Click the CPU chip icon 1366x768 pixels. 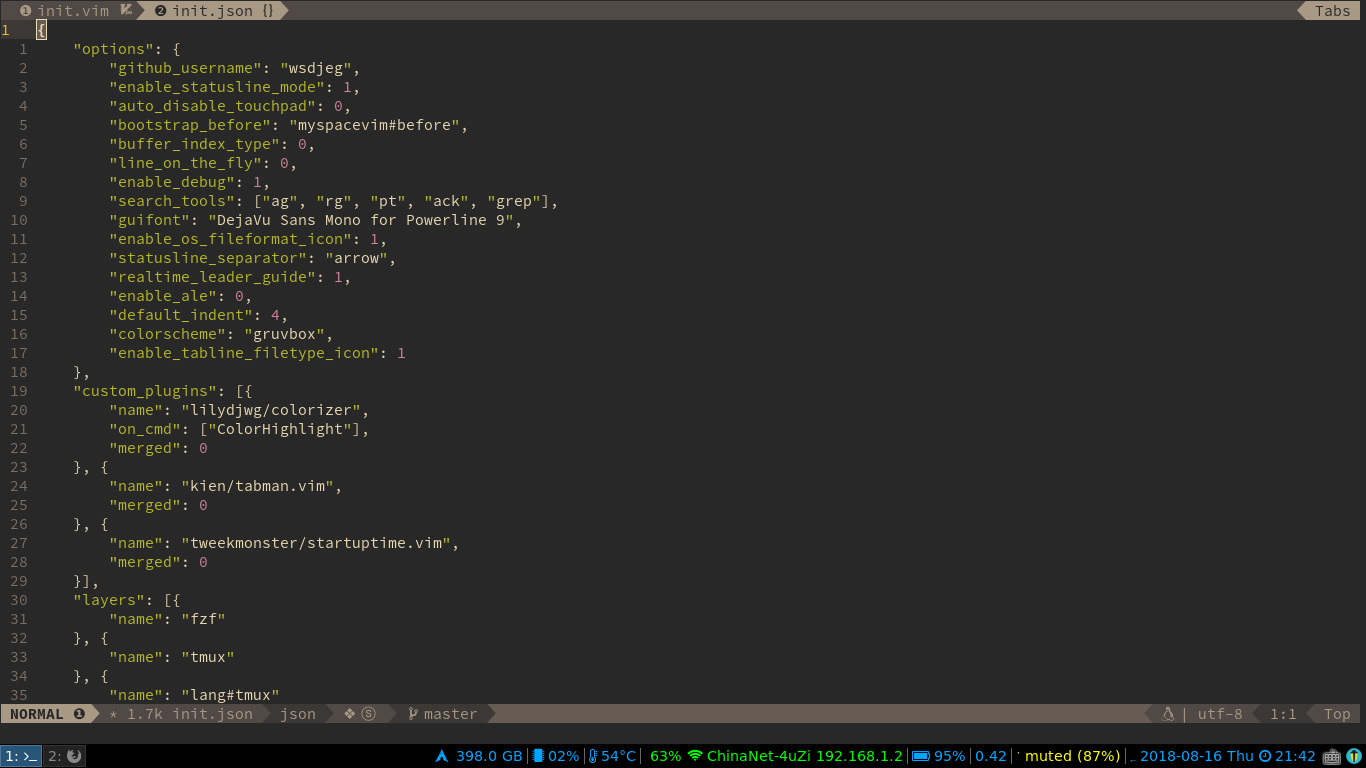coord(538,756)
